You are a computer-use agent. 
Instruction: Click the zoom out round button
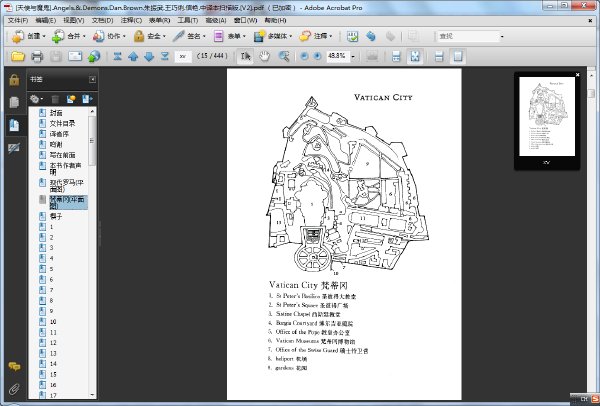[304, 57]
